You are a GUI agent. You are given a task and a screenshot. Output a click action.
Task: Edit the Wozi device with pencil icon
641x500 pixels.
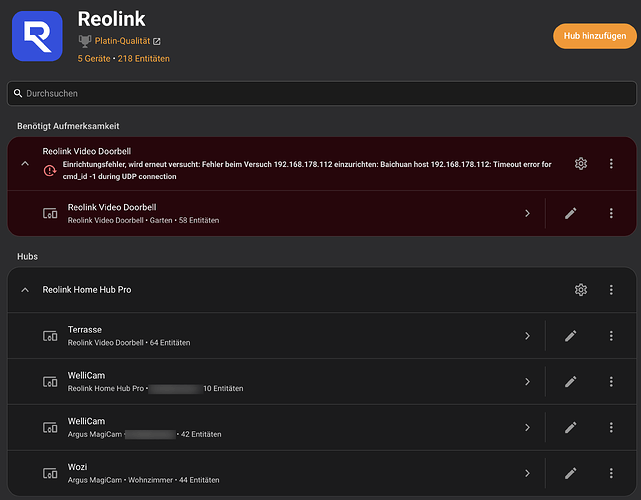[570, 473]
